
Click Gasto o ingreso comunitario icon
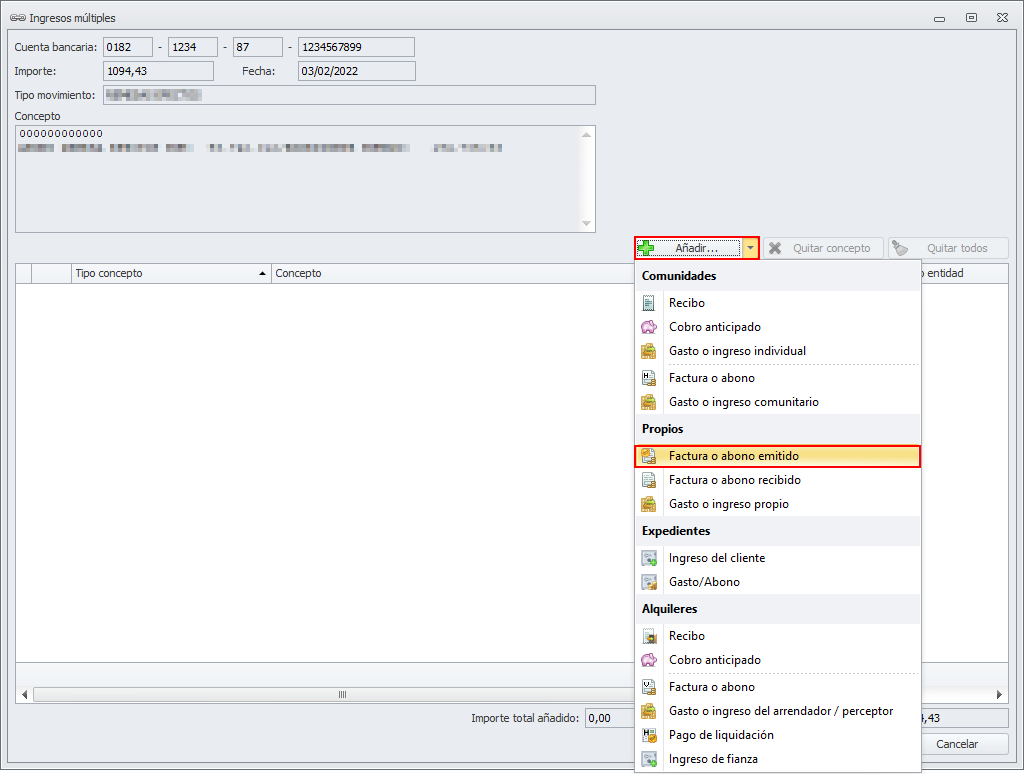pyautogui.click(x=648, y=402)
